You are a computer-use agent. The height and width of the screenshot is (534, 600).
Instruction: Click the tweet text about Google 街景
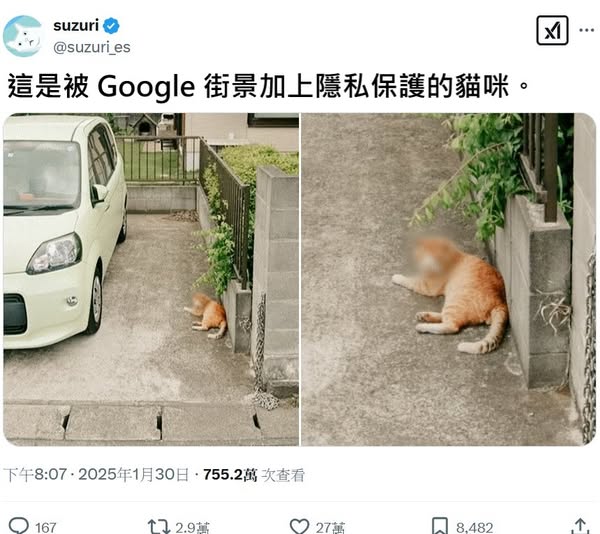[268, 86]
